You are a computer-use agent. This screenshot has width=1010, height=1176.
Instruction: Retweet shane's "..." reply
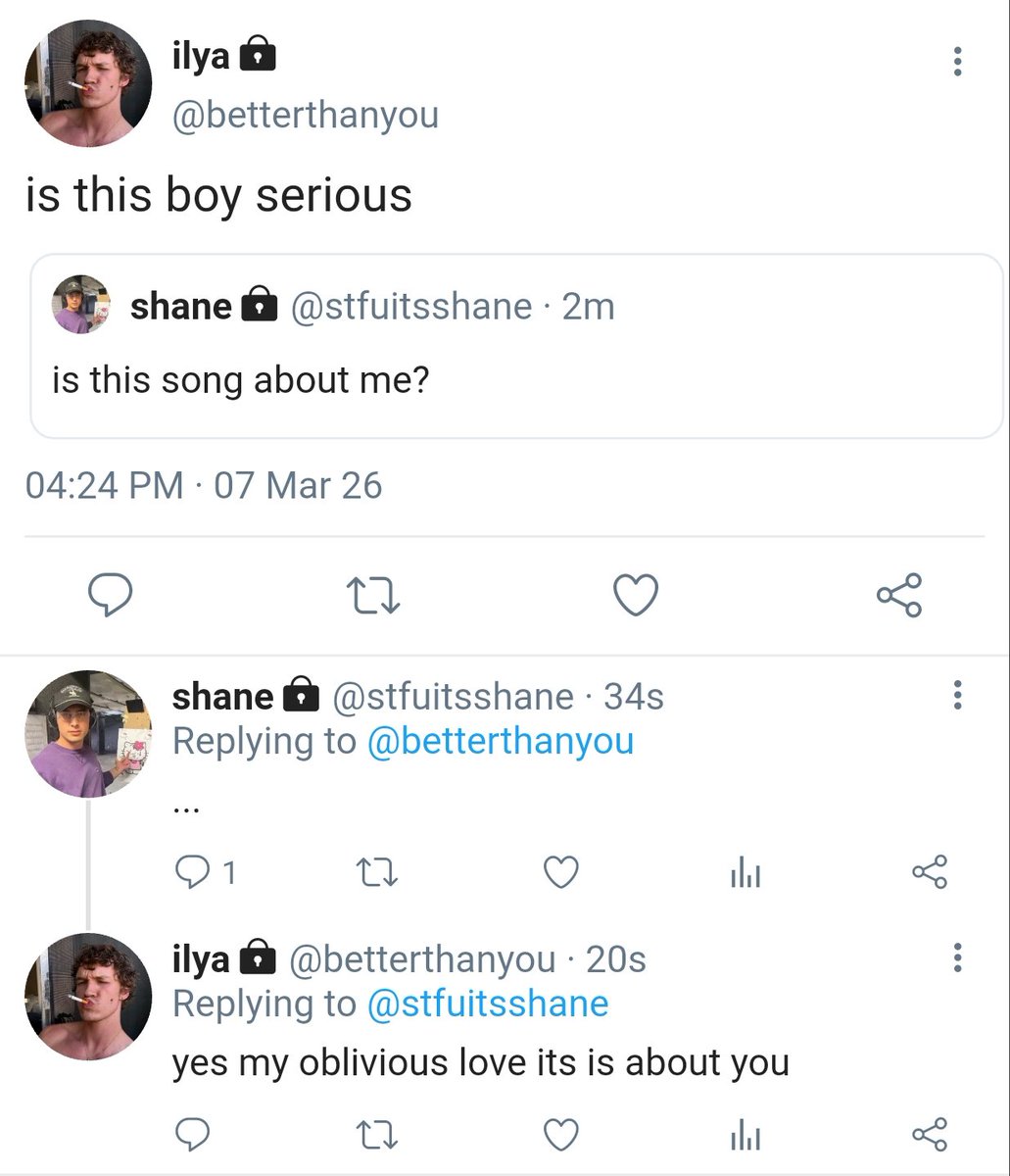click(373, 871)
